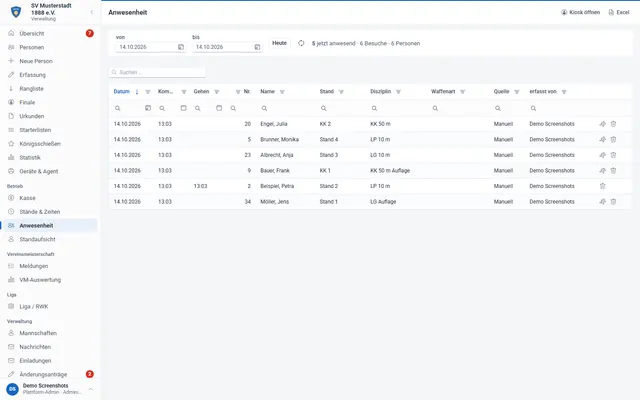640x400 pixels.
Task: Open filter for the Name column
Action: point(282,92)
